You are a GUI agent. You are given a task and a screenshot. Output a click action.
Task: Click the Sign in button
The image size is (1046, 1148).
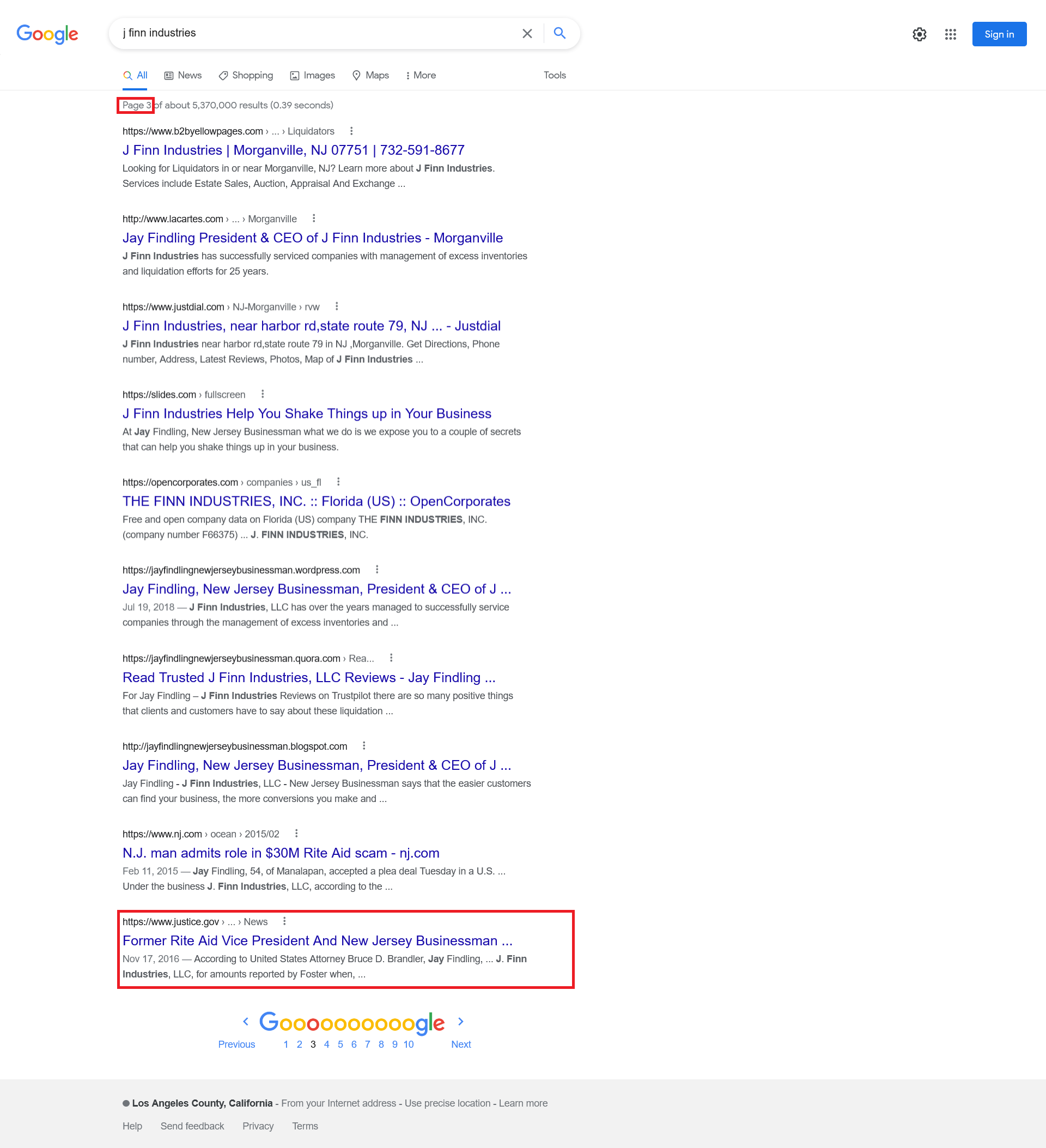click(999, 34)
